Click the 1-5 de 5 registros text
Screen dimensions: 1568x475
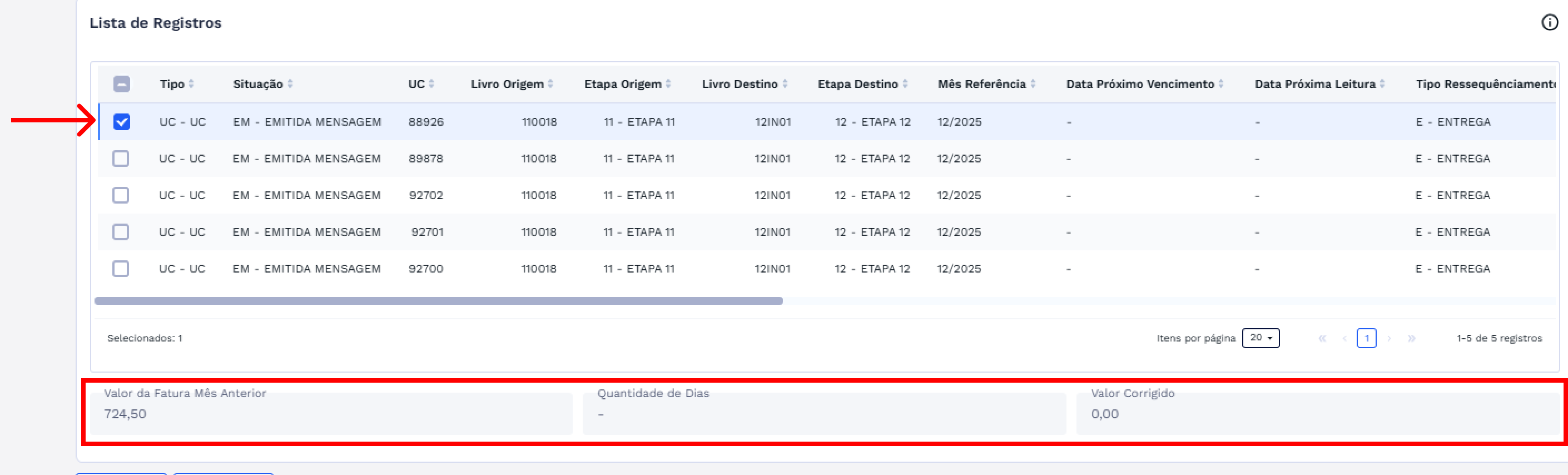click(x=1499, y=338)
